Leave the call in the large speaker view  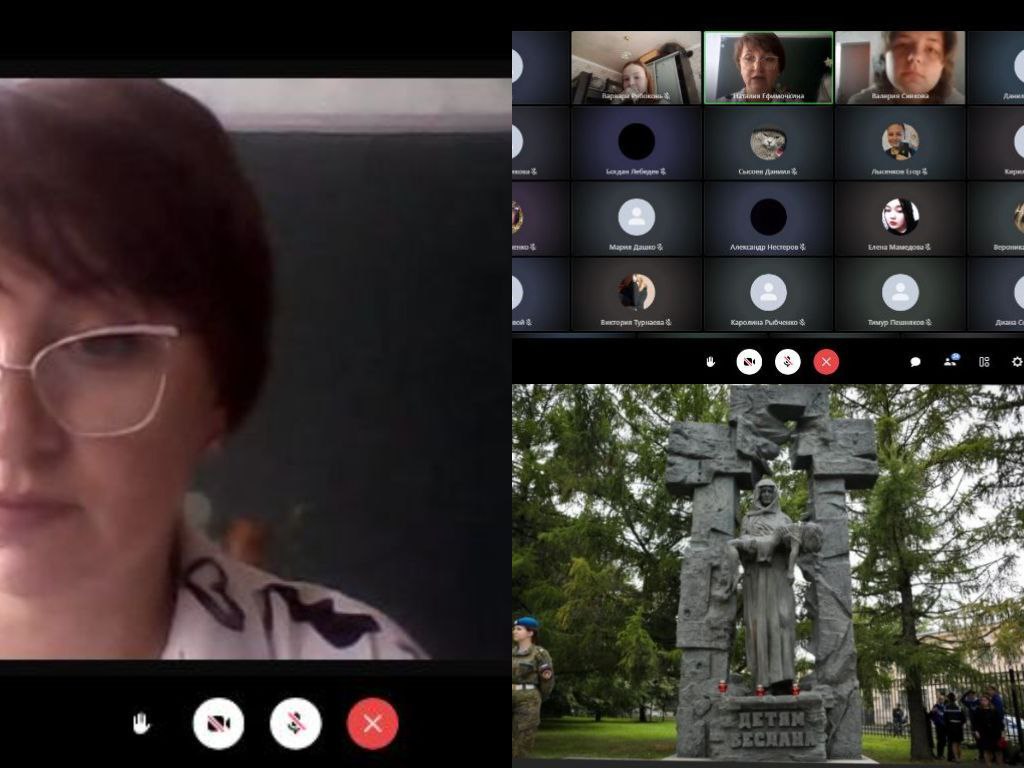(373, 724)
